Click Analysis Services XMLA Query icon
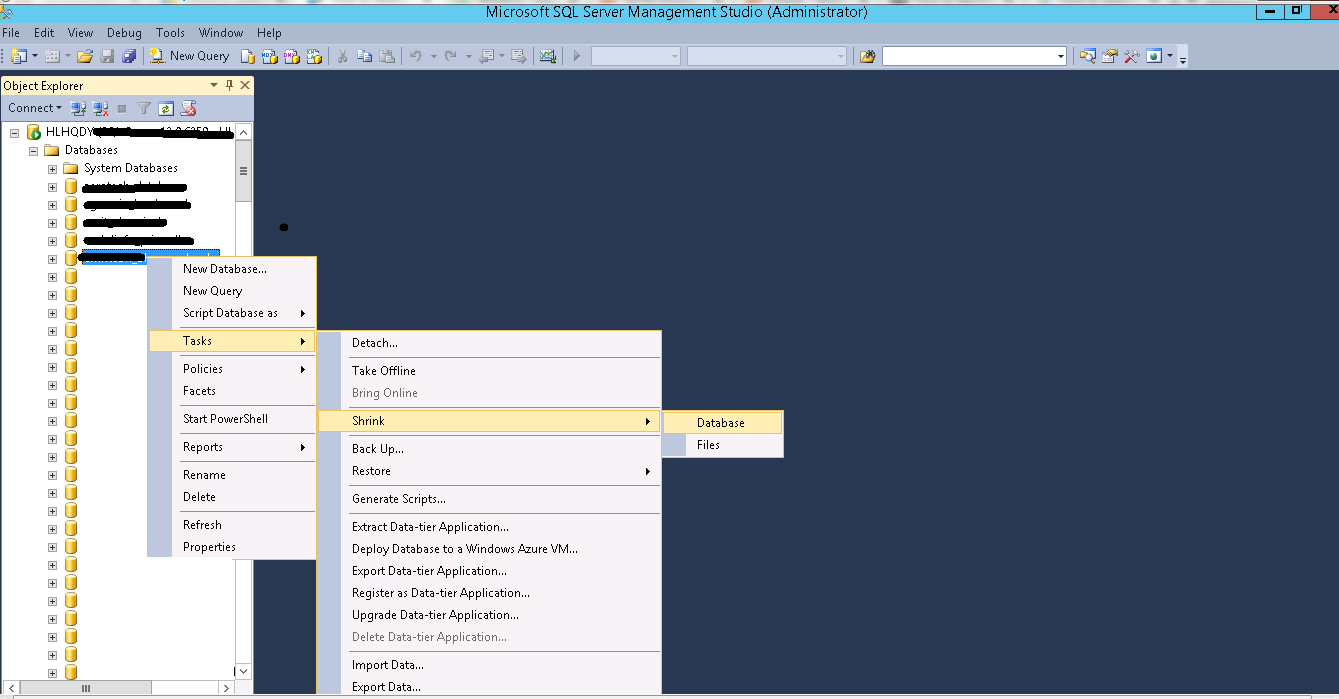1339x699 pixels. [x=314, y=56]
